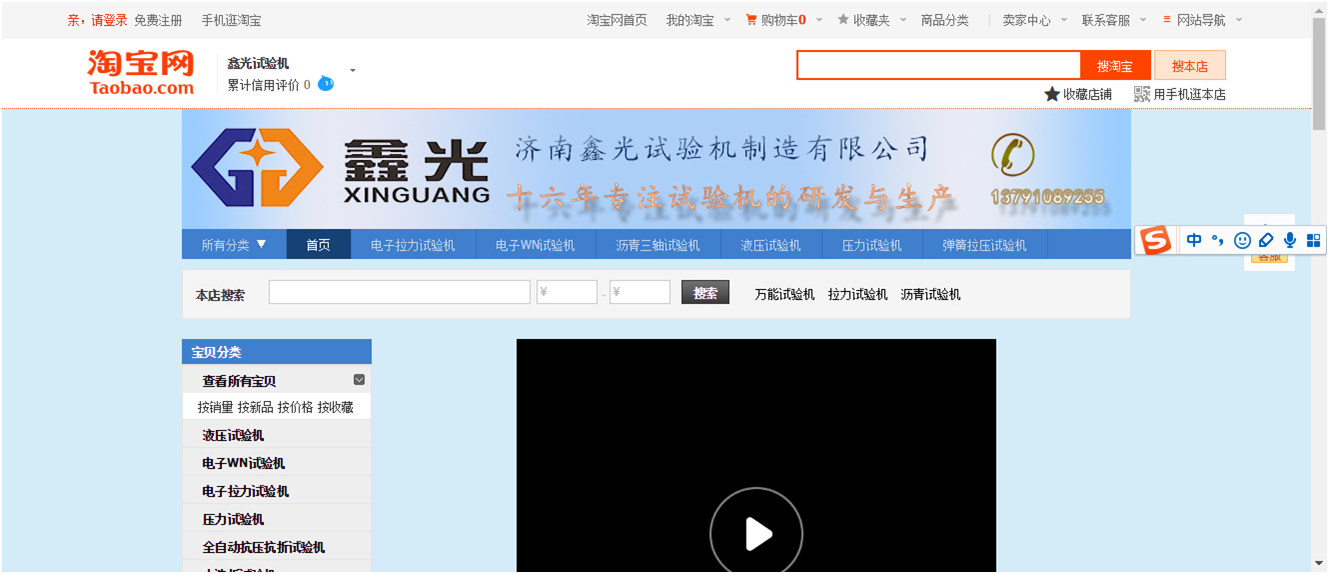Expand the 所有分类 dropdown in shop navigation

(x=234, y=245)
